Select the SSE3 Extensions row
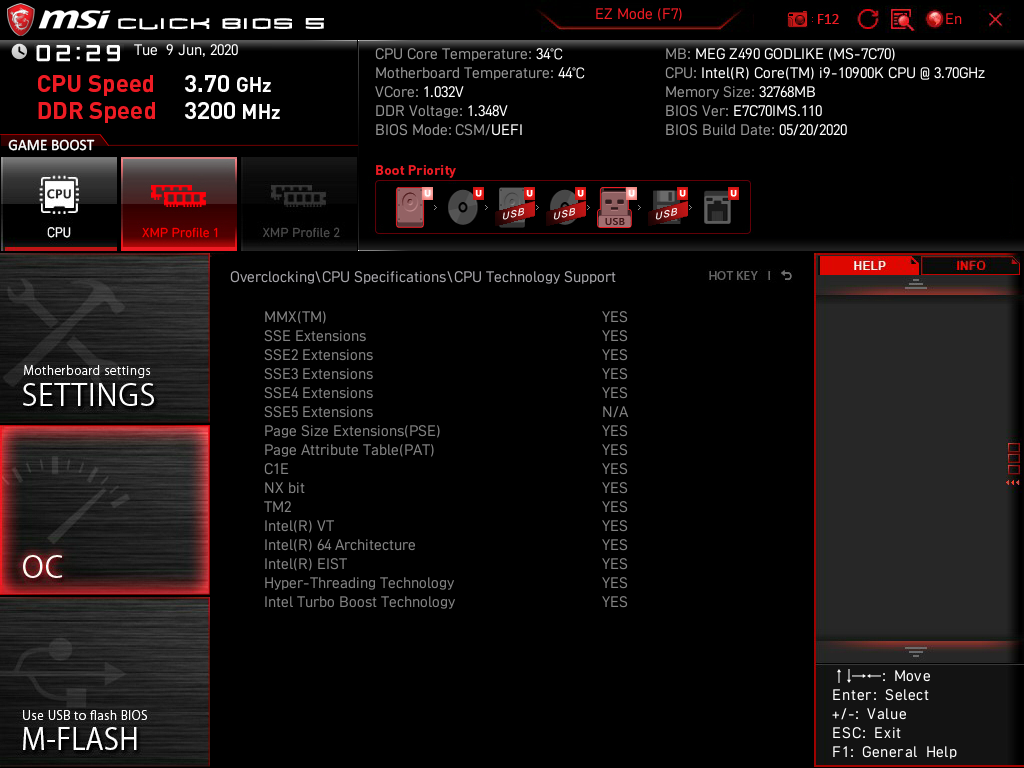Viewport: 1024px width, 768px height. click(445, 374)
